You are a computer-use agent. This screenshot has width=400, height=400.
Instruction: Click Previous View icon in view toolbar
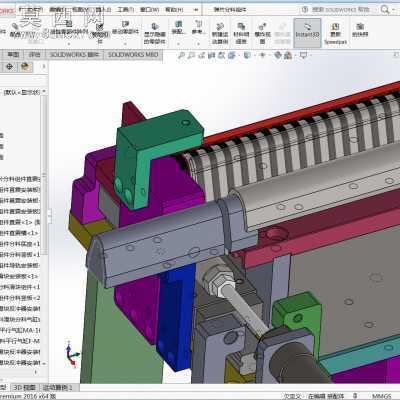click(201, 55)
